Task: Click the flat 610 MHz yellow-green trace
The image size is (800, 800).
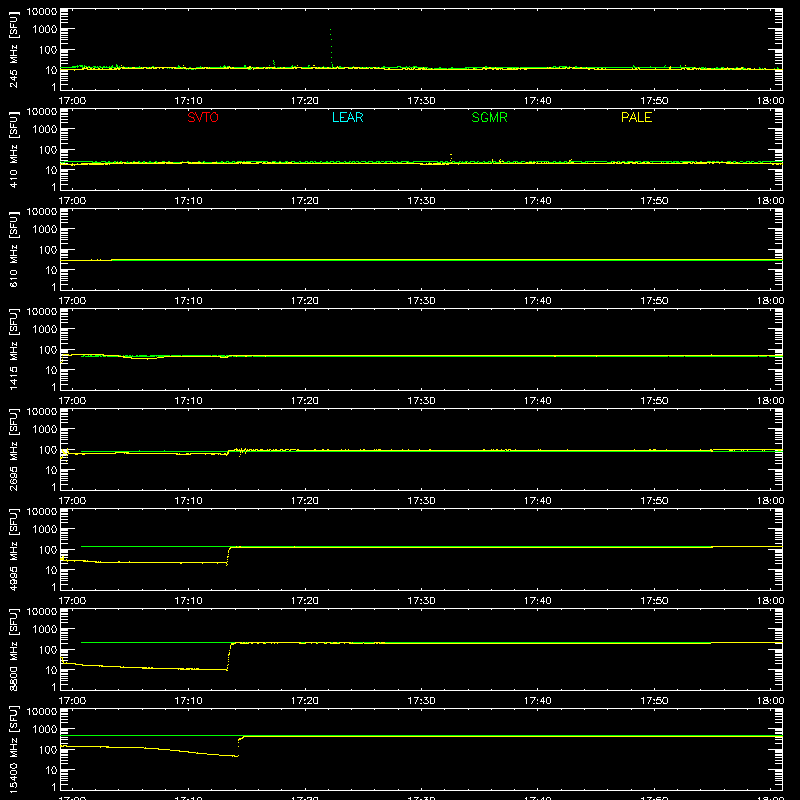Action: click(421, 260)
